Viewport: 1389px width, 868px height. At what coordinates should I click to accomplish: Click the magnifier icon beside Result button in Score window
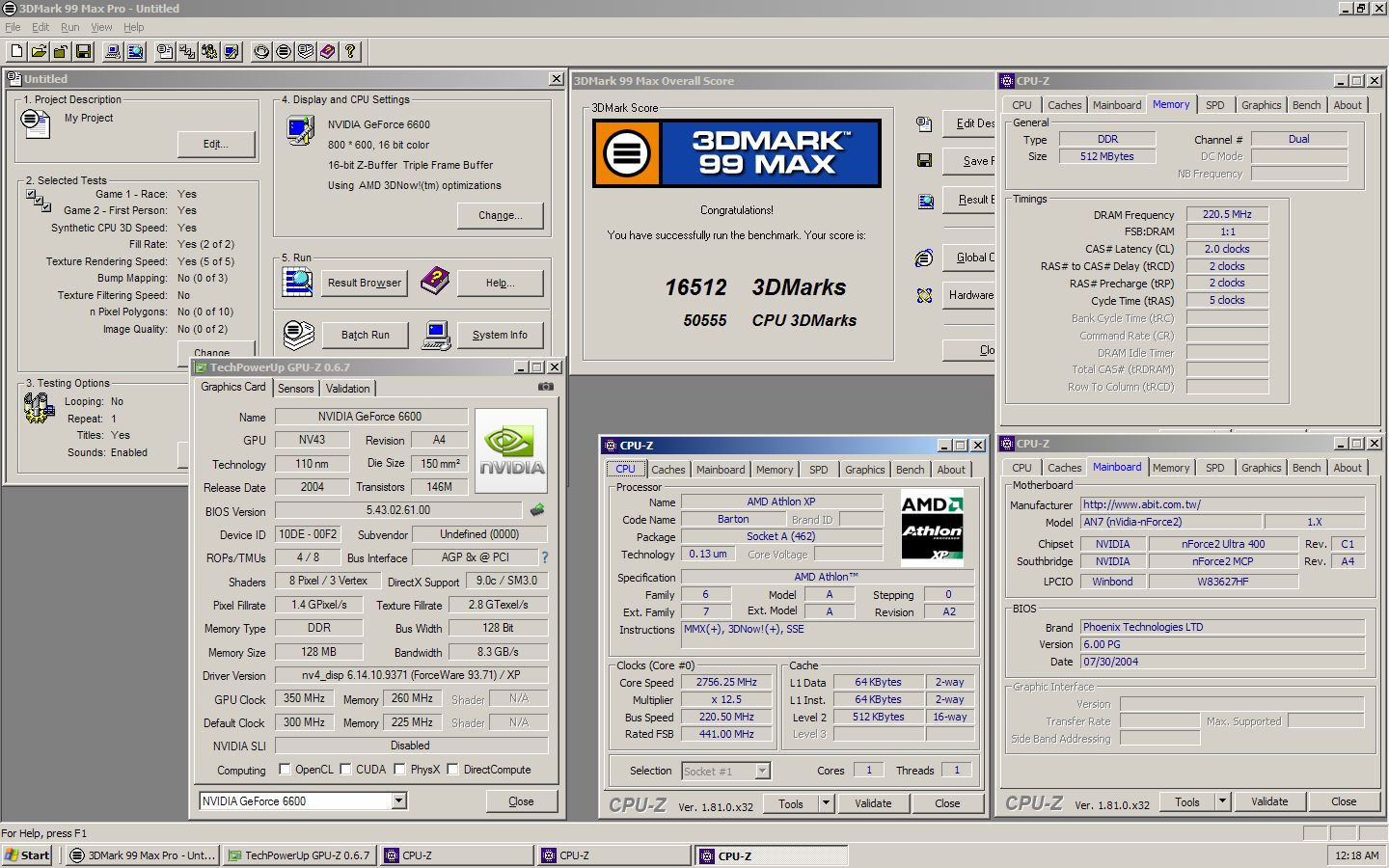pyautogui.click(x=925, y=201)
